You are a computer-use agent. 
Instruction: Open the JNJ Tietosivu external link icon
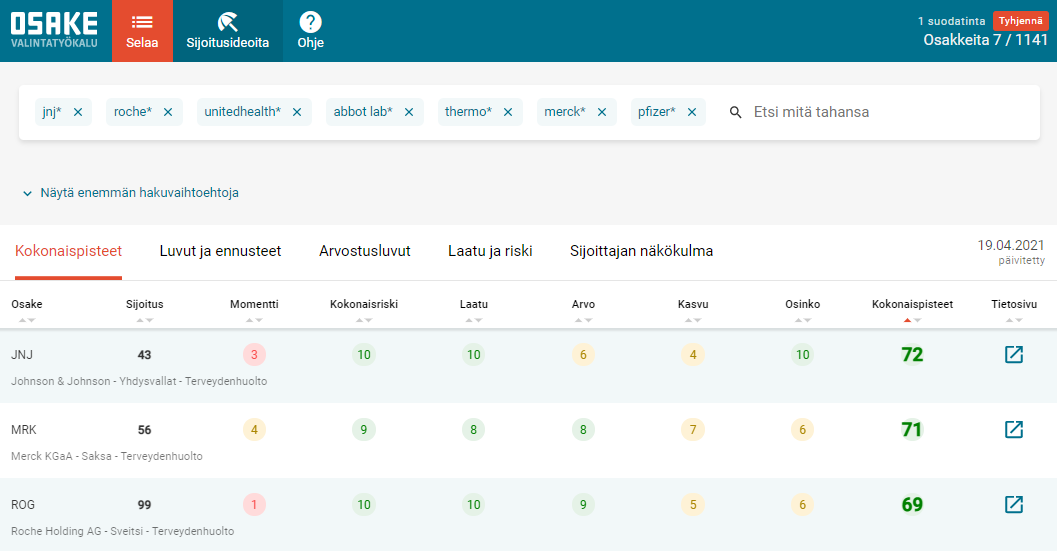click(x=1013, y=354)
